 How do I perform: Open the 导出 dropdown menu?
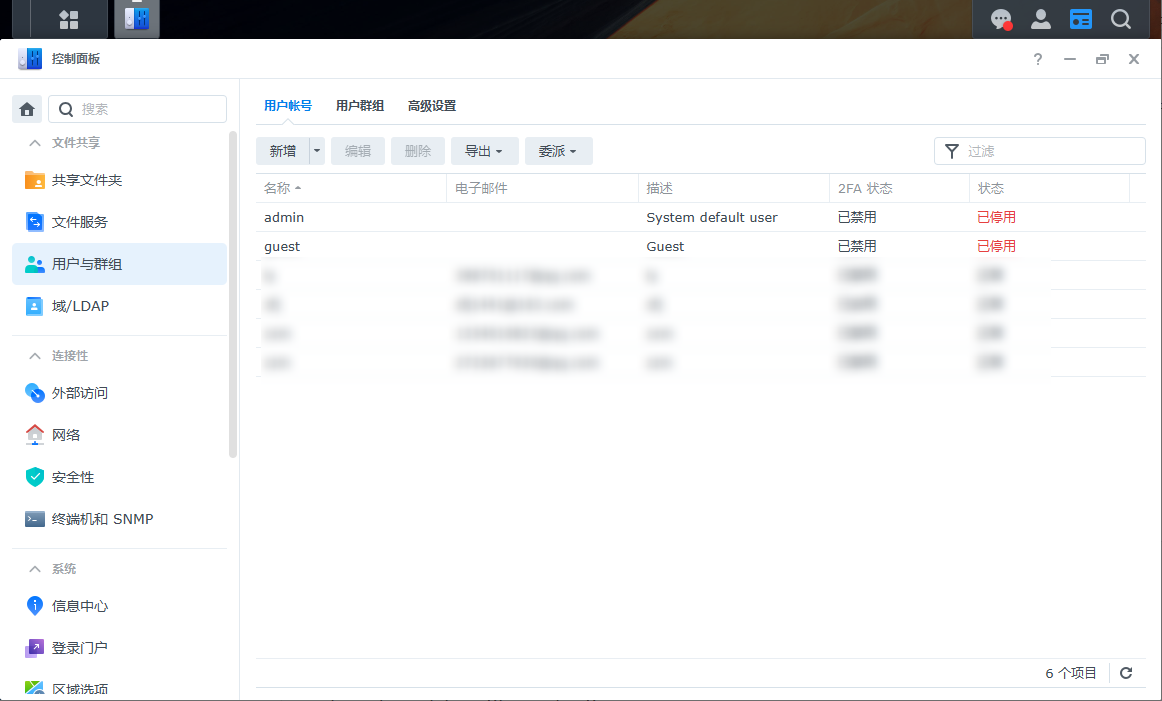click(484, 151)
